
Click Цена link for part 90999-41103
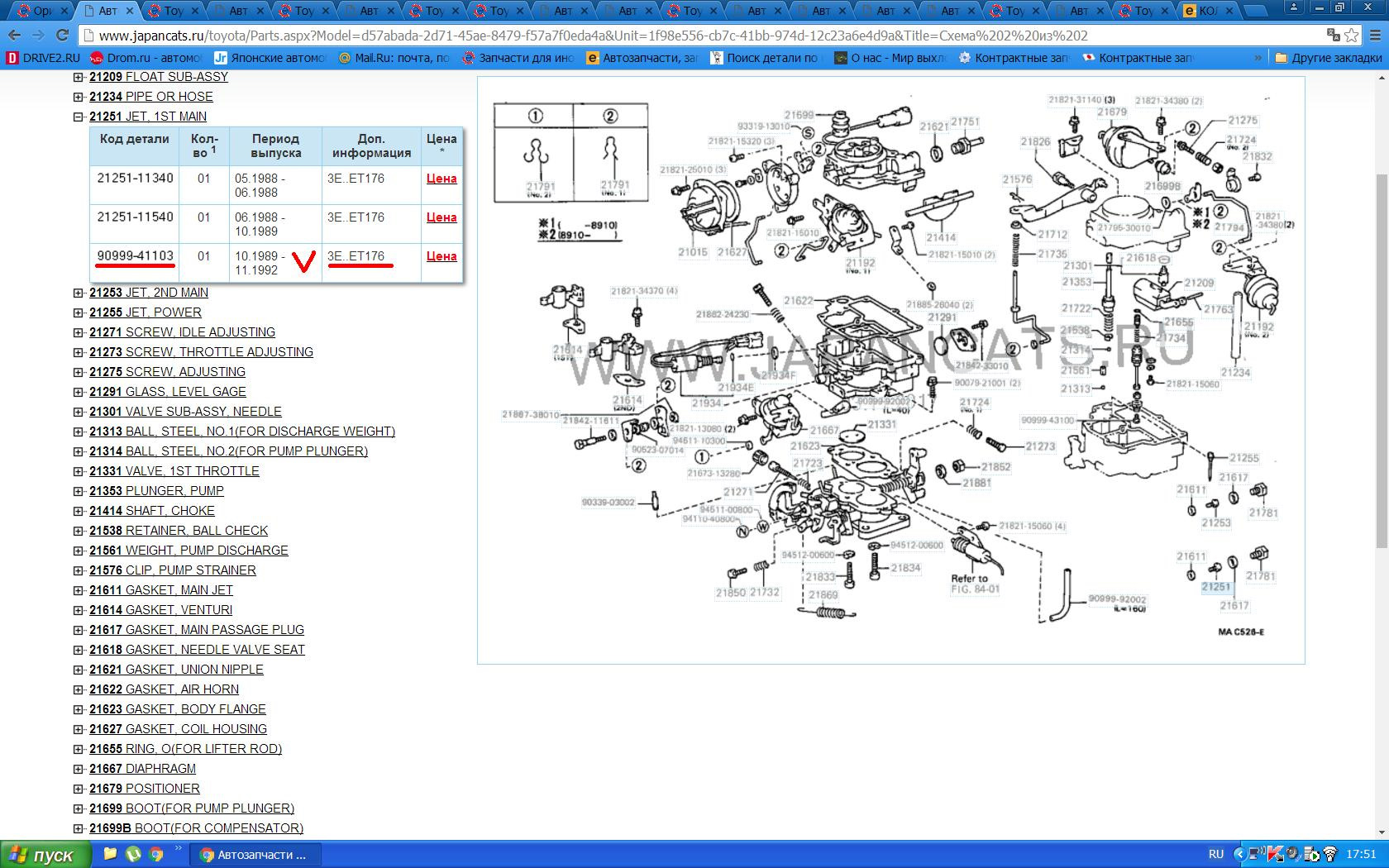(x=442, y=256)
